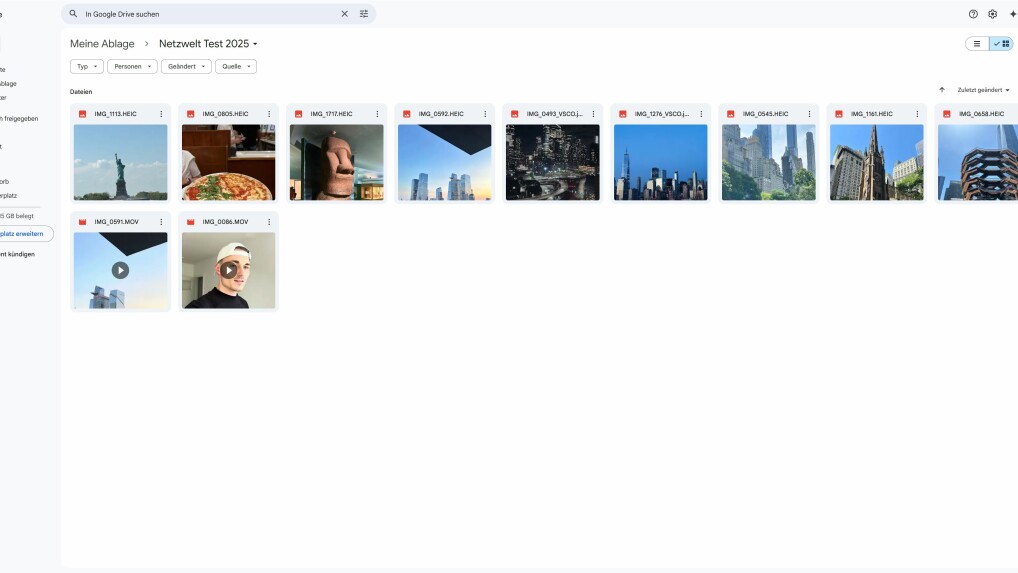Image resolution: width=1018 pixels, height=573 pixels.
Task: Open more options for IMG_0591.MOV
Action: tap(161, 222)
